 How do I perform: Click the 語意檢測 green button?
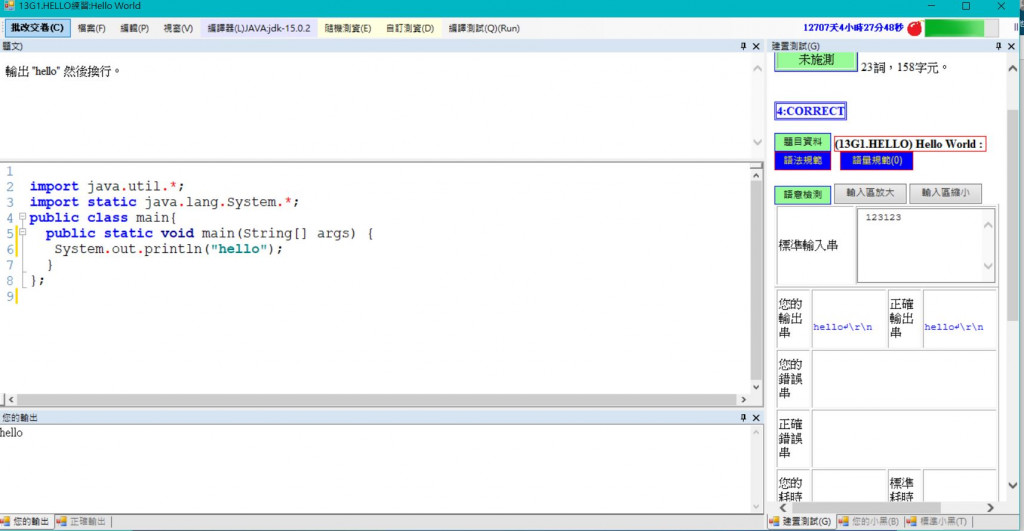[x=803, y=195]
